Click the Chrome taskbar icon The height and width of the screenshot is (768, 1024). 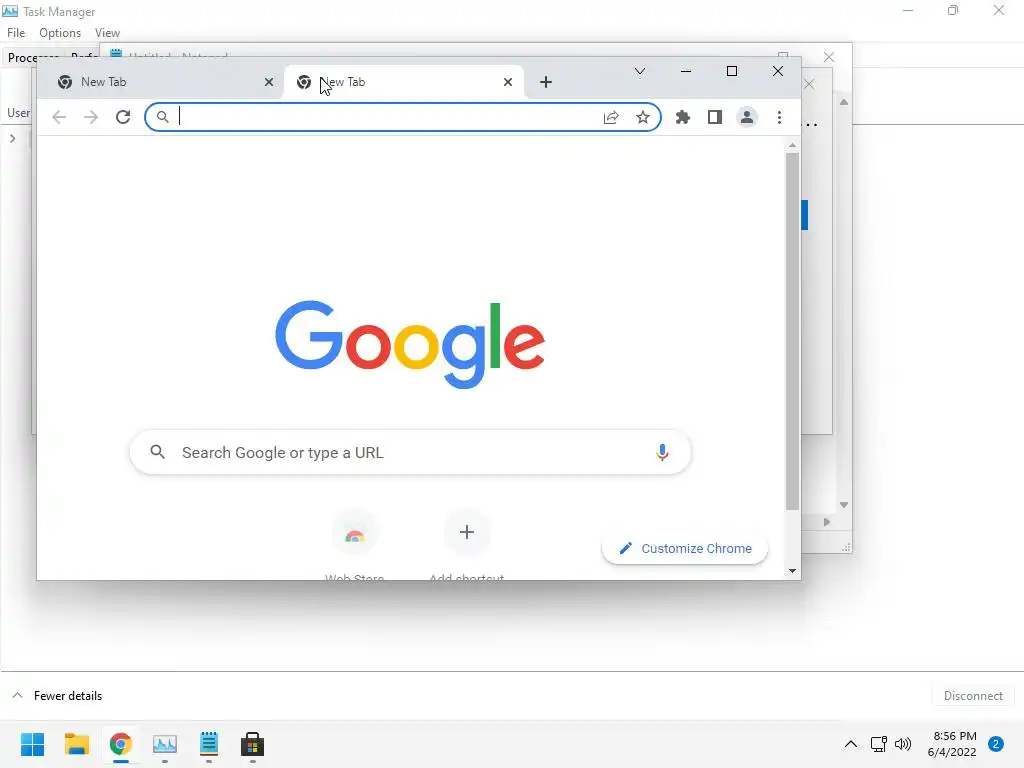(120, 744)
